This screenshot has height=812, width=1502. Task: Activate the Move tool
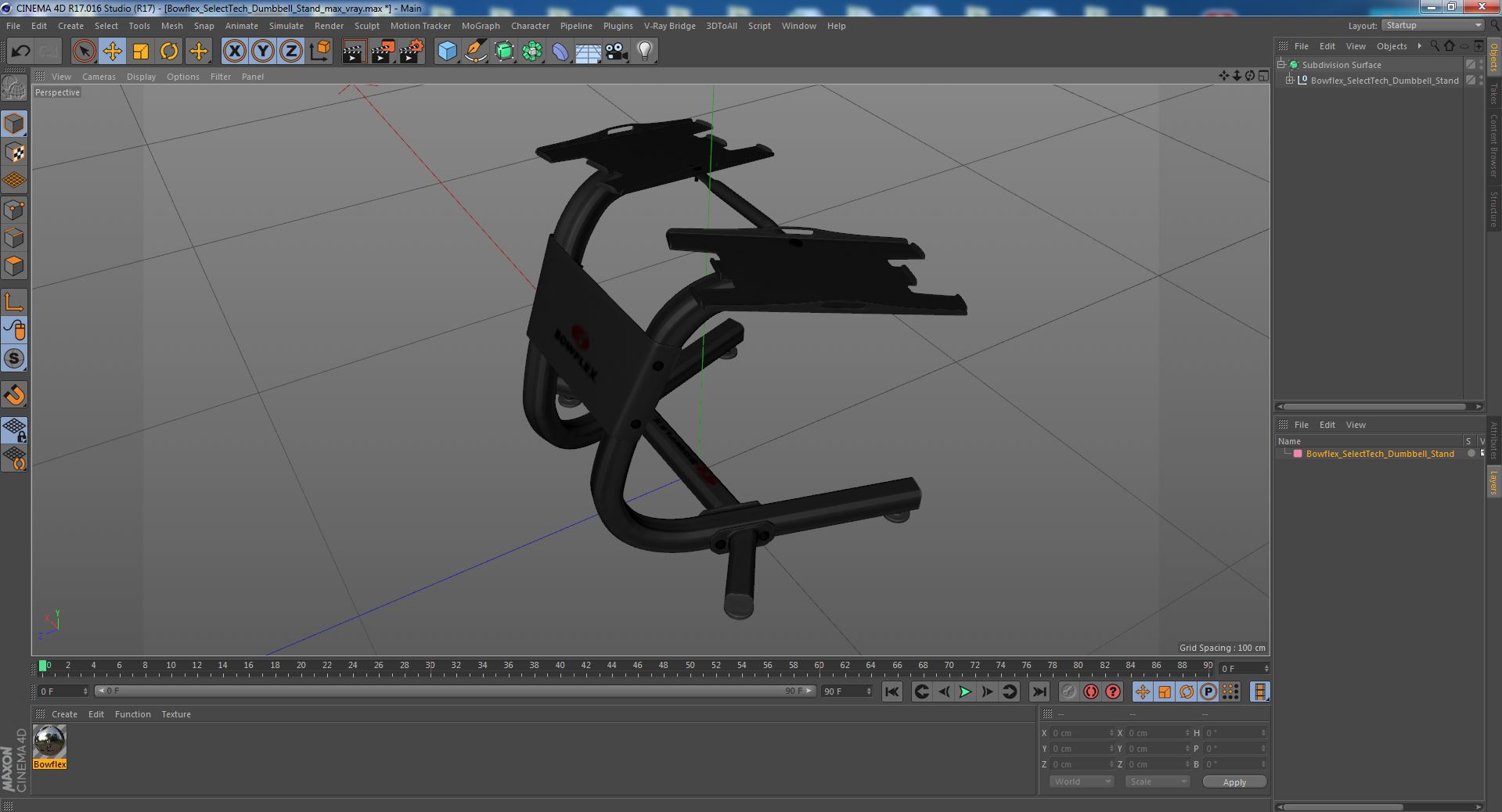(x=112, y=52)
